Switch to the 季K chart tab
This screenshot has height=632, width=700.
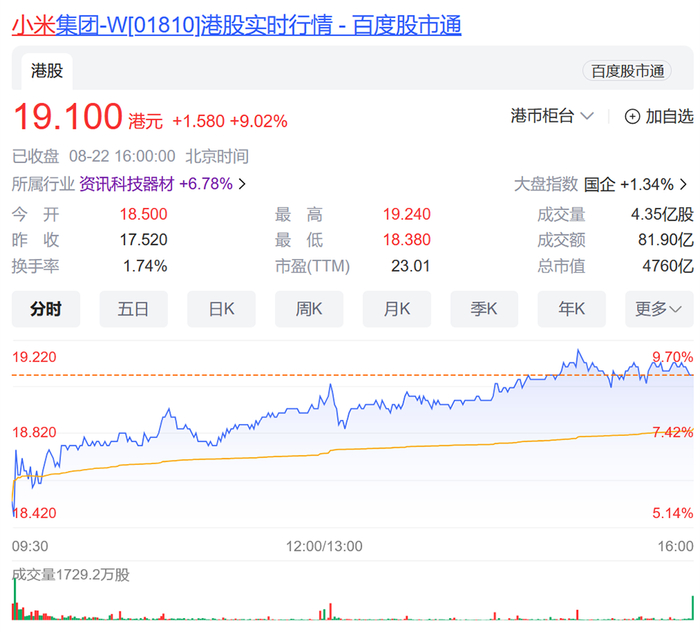click(x=484, y=309)
